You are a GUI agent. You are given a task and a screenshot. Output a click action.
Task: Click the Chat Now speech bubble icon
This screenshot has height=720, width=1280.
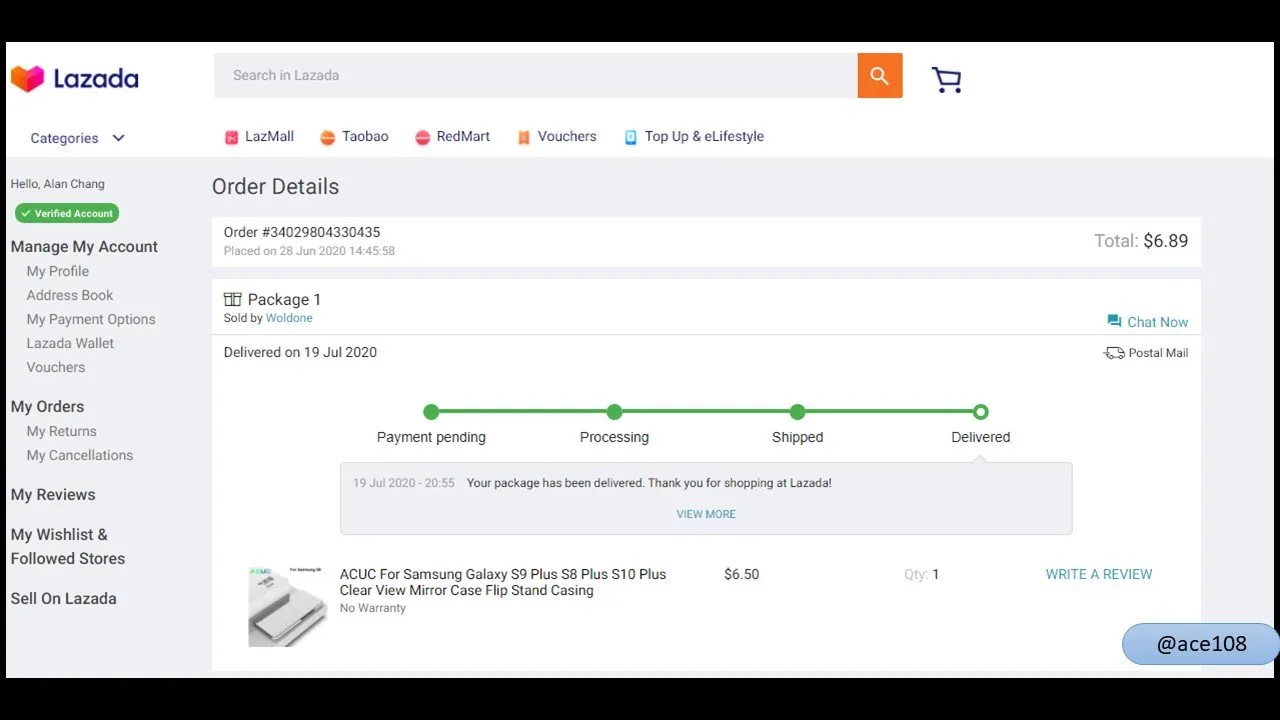tap(1114, 321)
